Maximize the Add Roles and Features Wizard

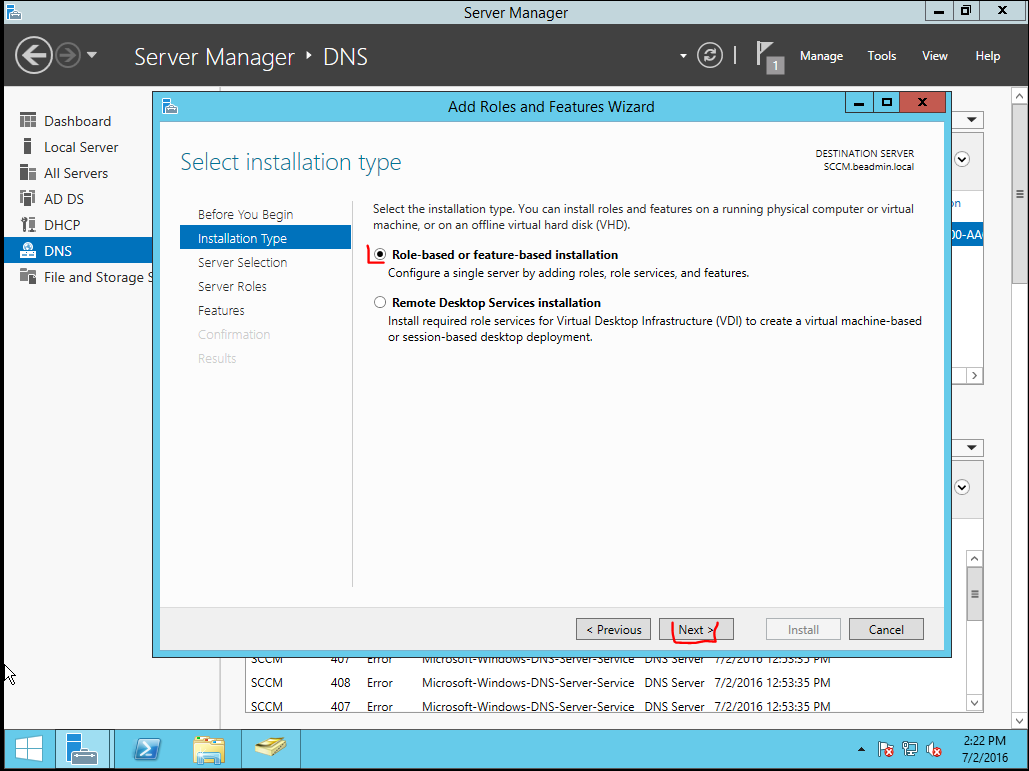(887, 102)
